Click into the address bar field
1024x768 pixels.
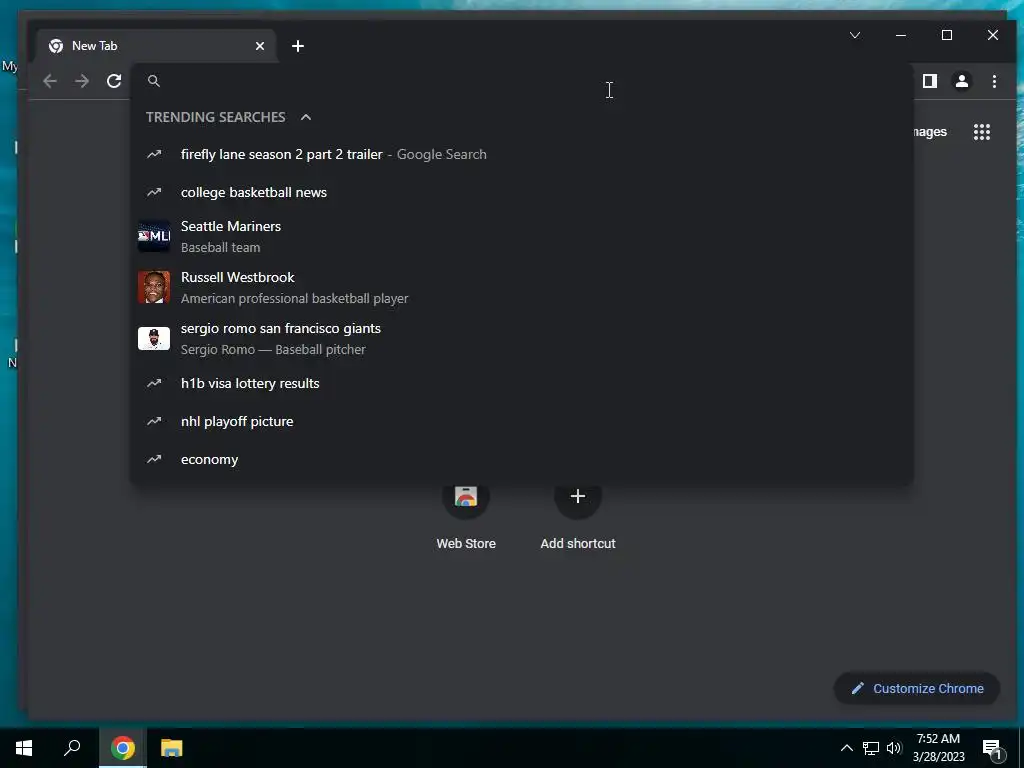point(522,81)
